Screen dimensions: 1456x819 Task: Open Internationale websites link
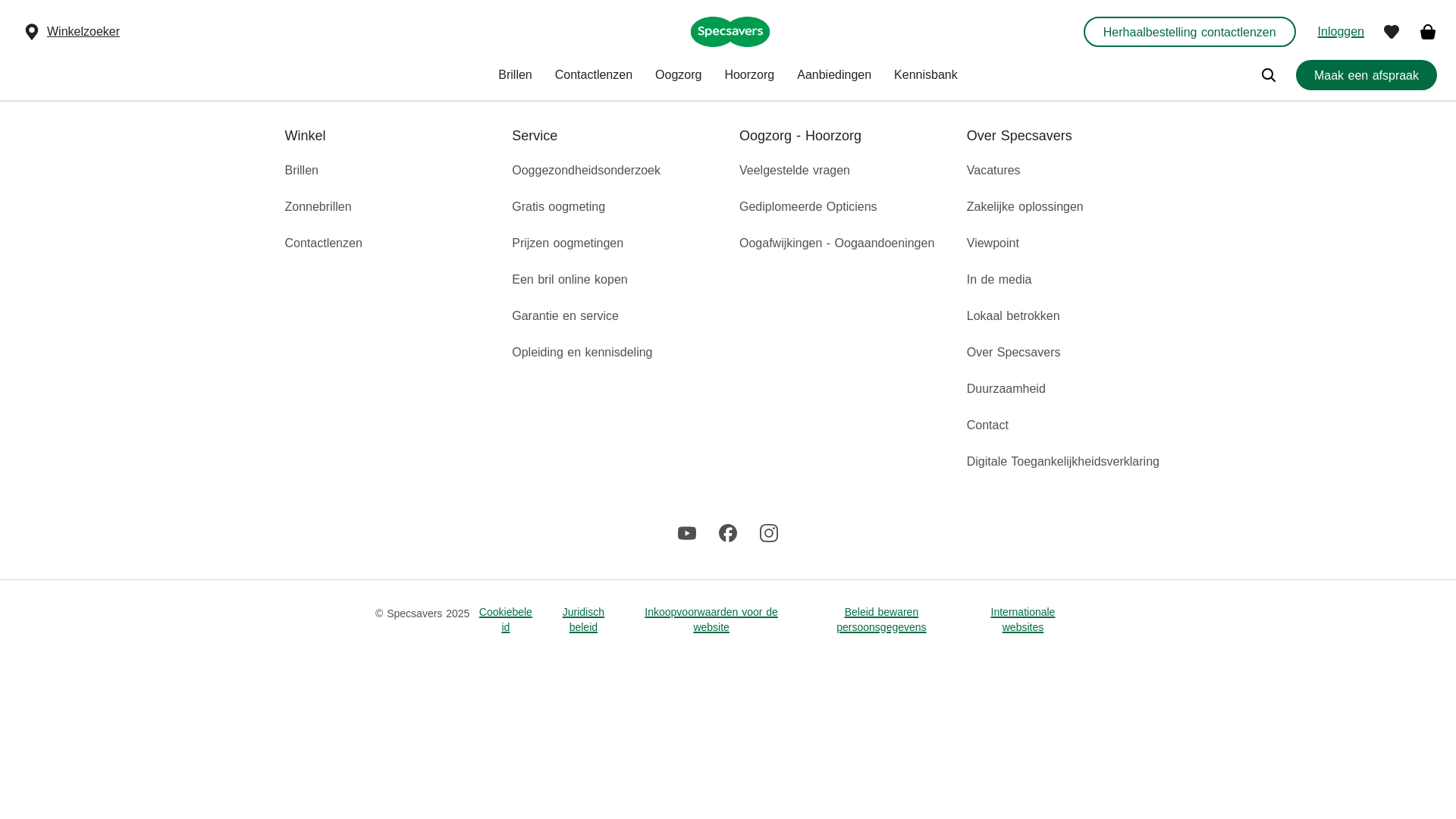1023,620
